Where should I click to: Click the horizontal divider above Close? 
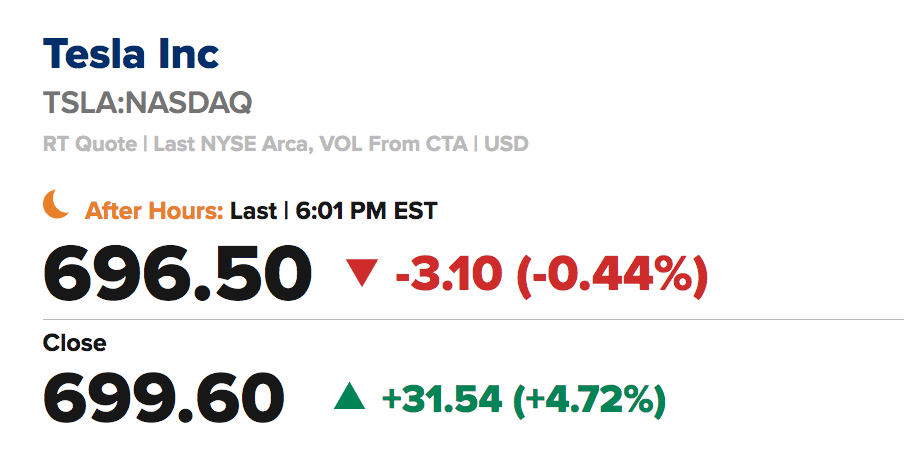click(x=473, y=319)
